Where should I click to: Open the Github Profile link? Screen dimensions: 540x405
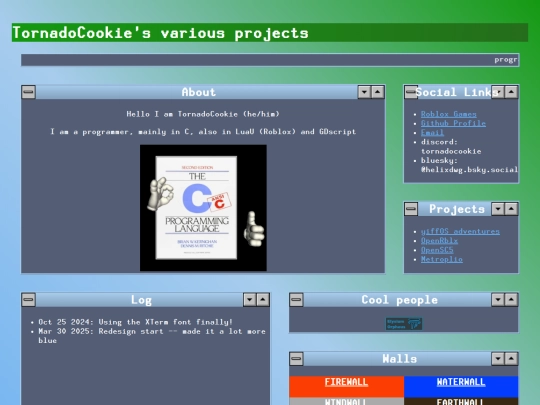point(453,123)
